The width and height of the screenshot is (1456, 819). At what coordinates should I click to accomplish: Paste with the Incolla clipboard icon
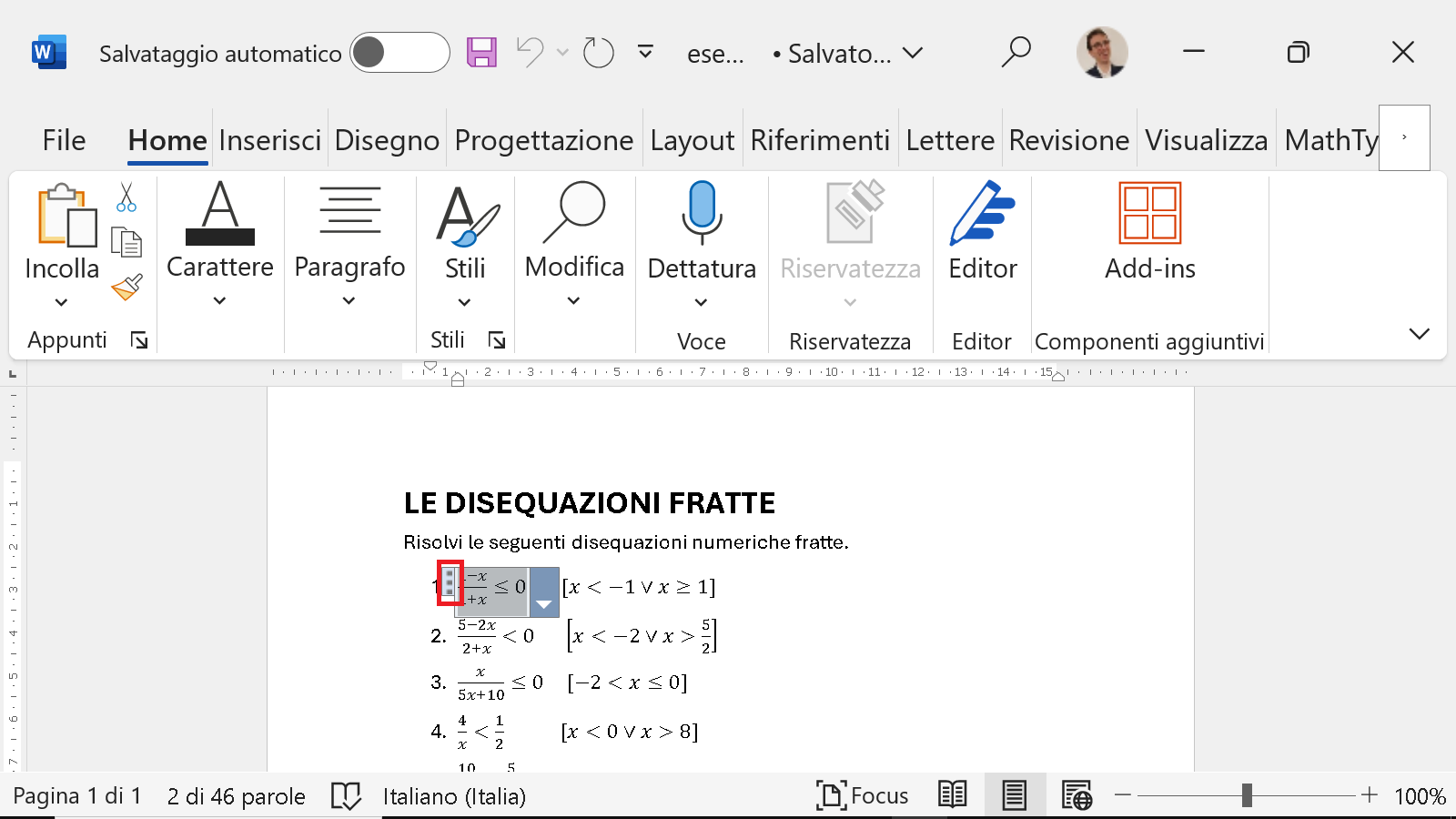pyautogui.click(x=66, y=216)
